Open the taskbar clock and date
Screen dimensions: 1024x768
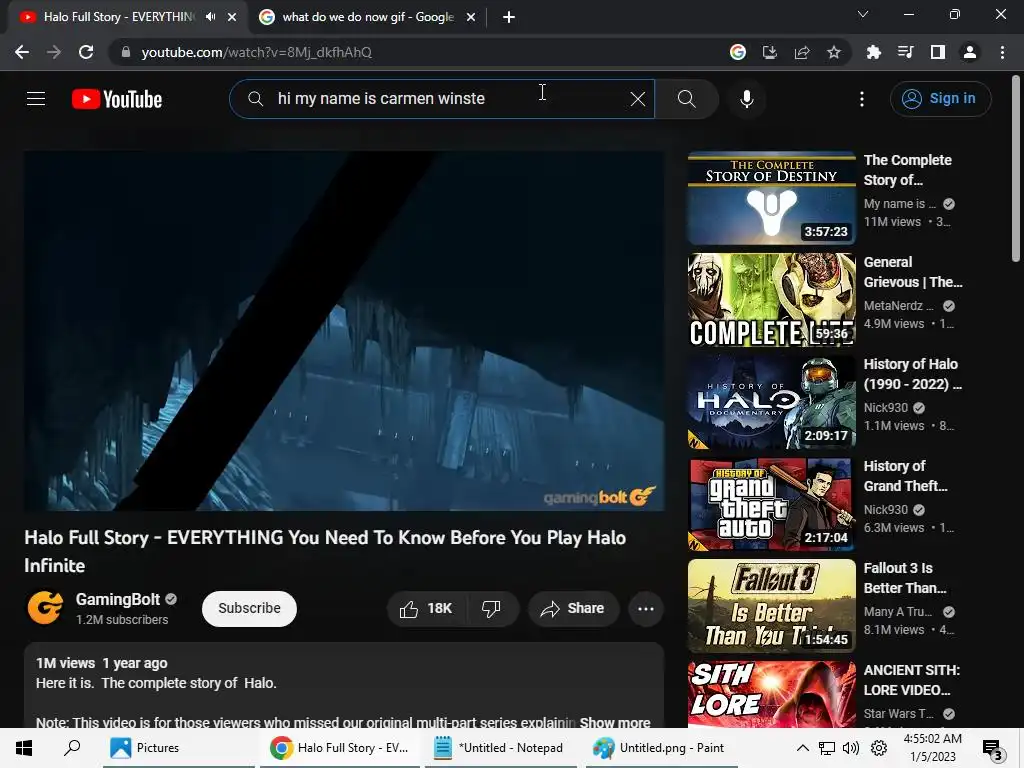(933, 748)
